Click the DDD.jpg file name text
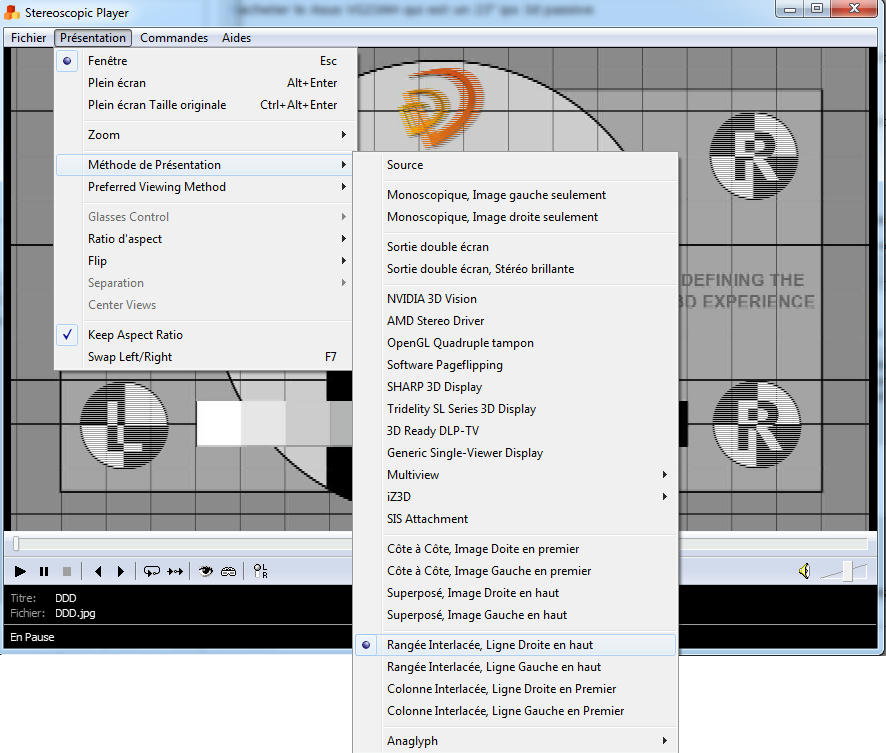 pos(75,613)
